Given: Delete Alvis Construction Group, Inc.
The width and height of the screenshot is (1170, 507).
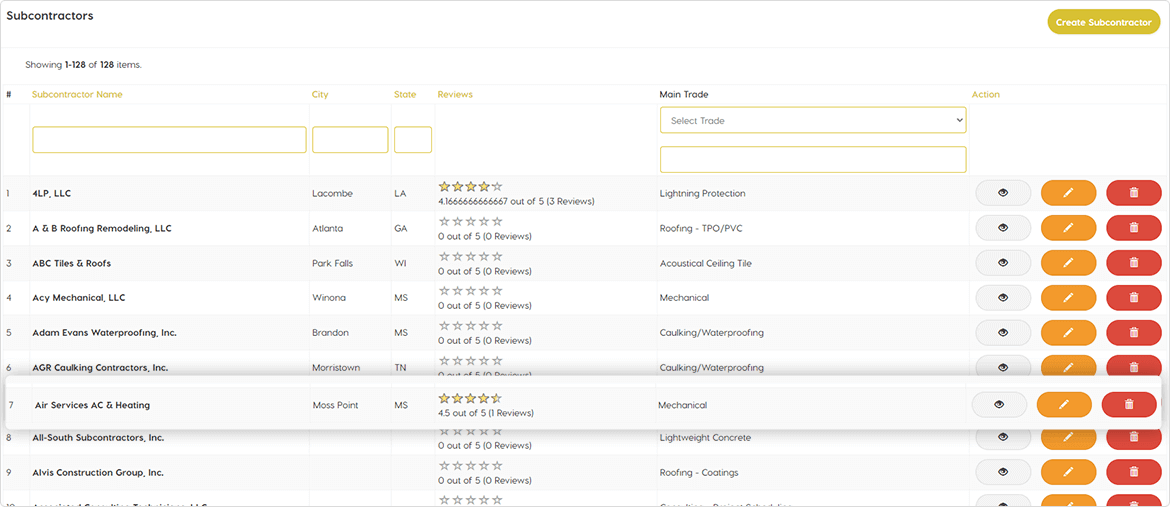Looking at the screenshot, I should (x=1133, y=472).
